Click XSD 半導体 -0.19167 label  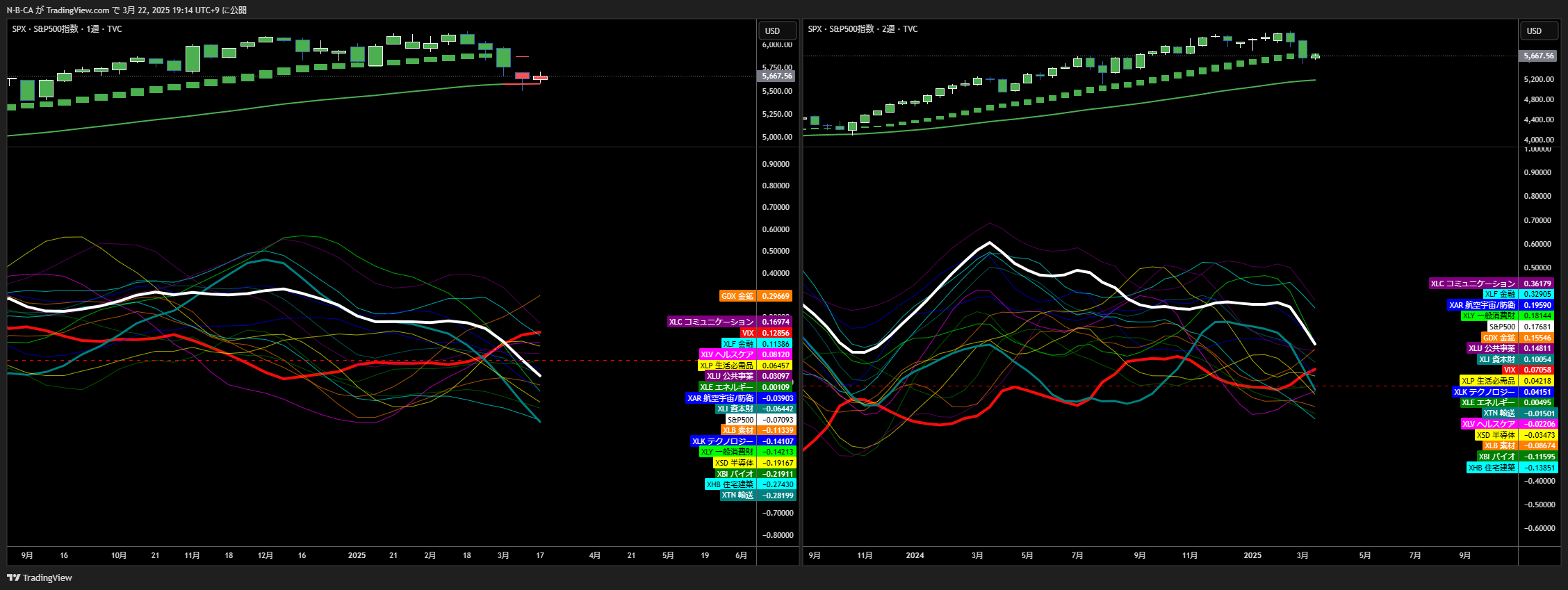[x=754, y=463]
